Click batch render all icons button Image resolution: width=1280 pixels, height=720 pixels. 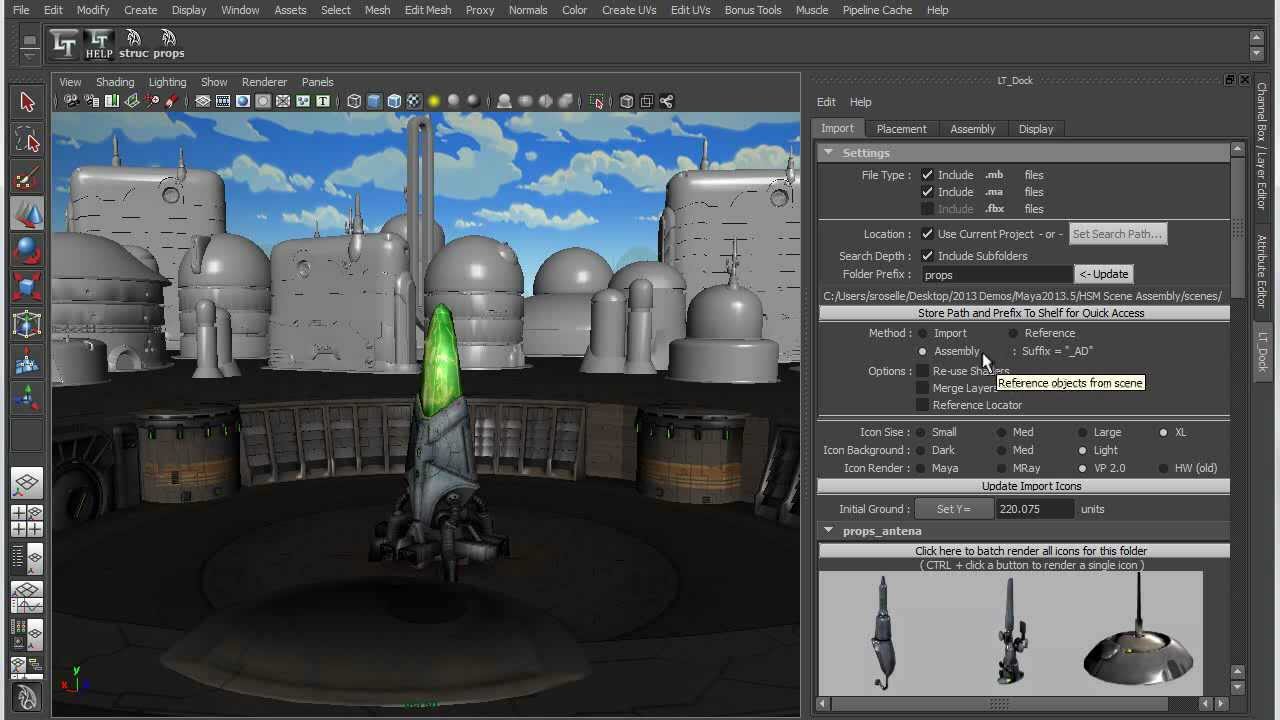point(1024,551)
